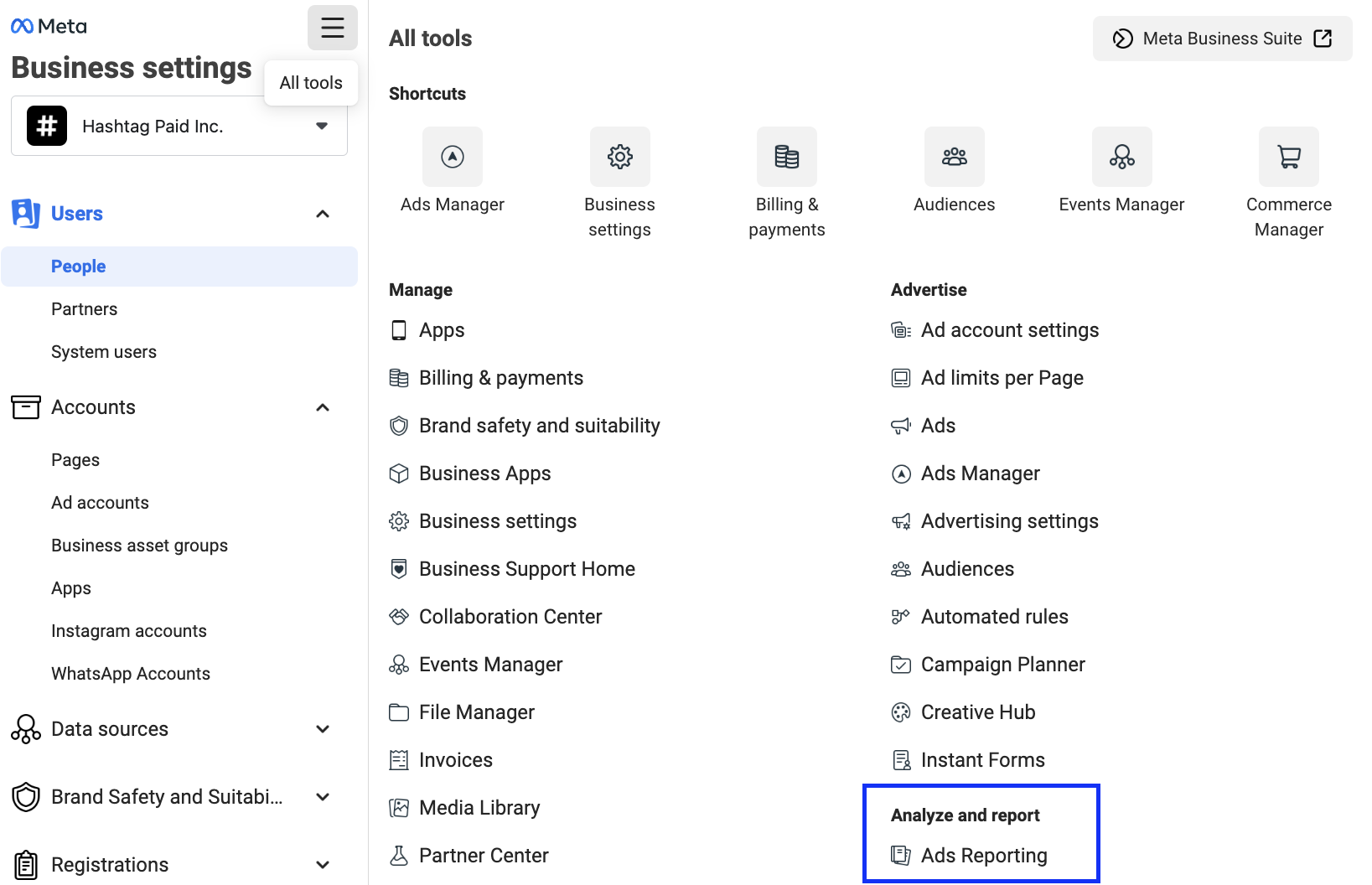Click the Data sources section icon

point(26,729)
